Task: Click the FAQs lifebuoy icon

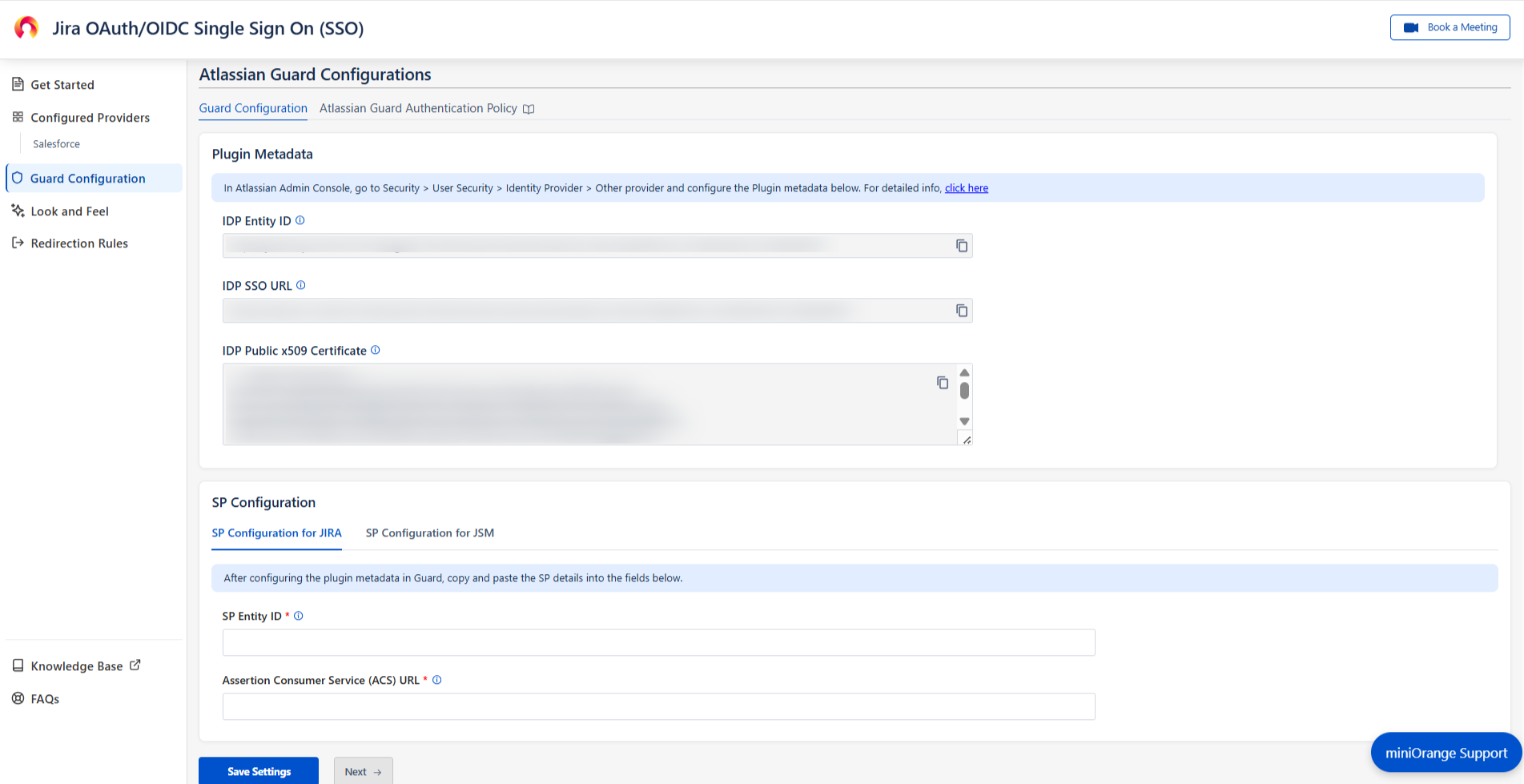Action: 18,698
